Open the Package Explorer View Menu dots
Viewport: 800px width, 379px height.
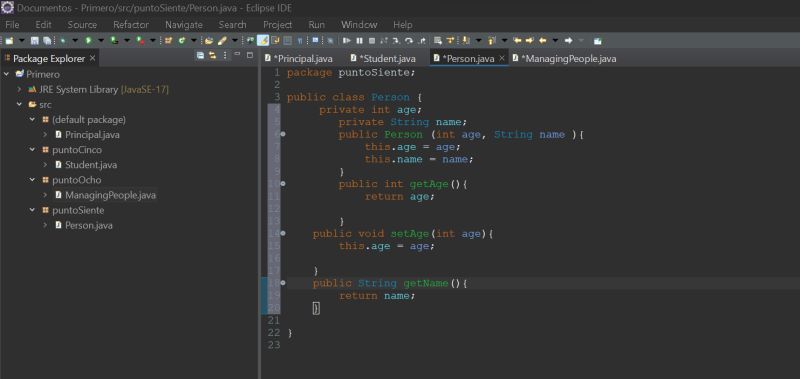click(x=224, y=55)
